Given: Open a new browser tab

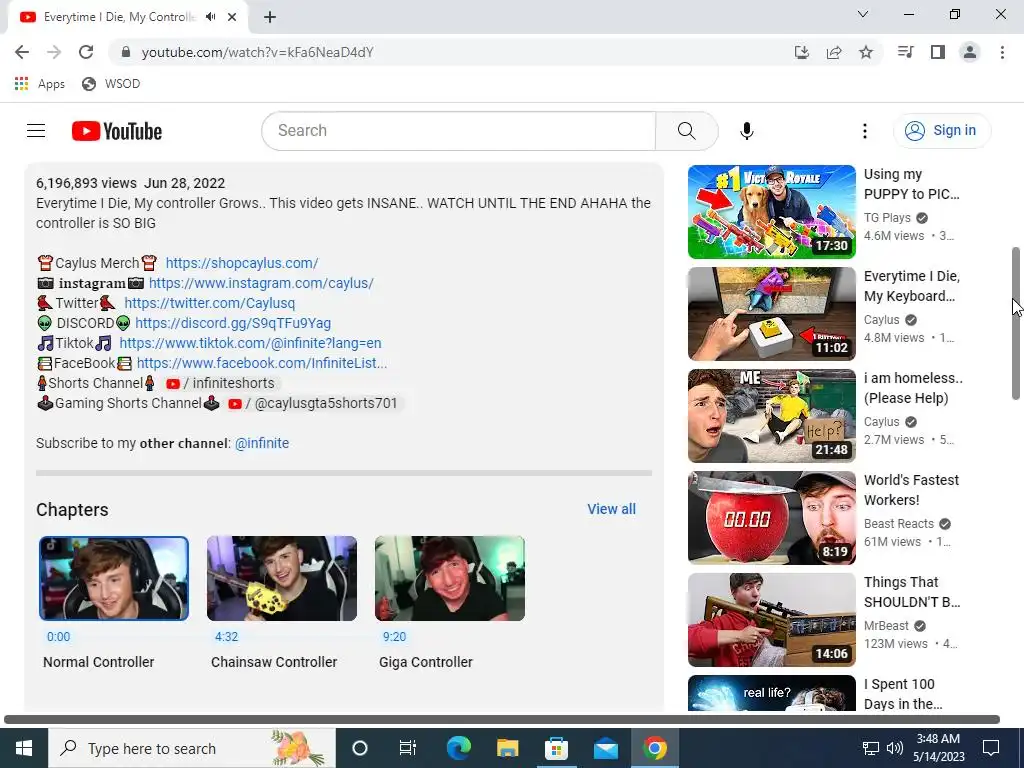Looking at the screenshot, I should tap(270, 17).
